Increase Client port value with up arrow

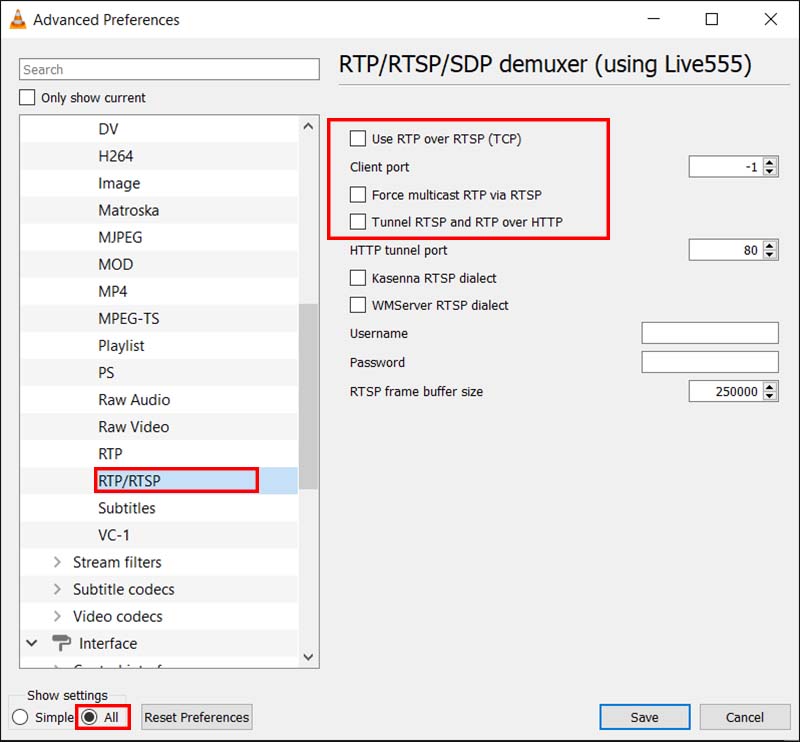pos(770,162)
